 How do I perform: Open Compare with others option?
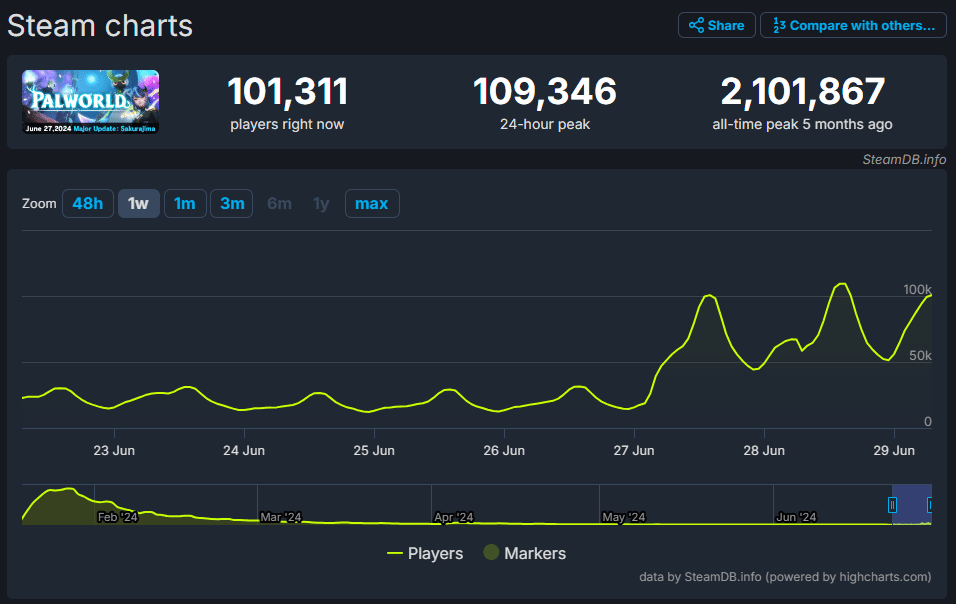853,26
